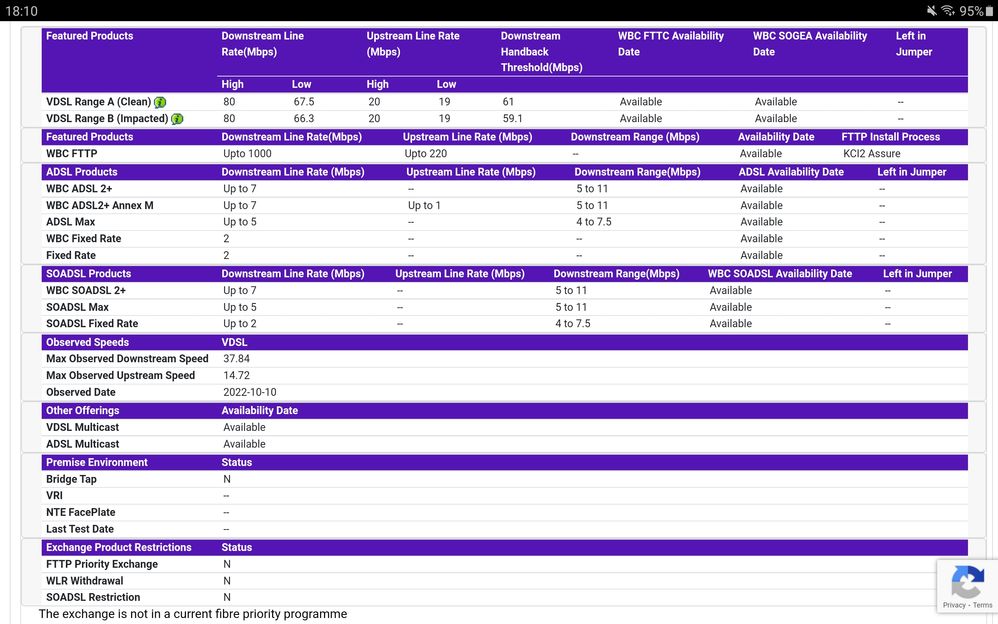
Task: Click the Observed Date value 2022-10-10
Action: (x=249, y=392)
